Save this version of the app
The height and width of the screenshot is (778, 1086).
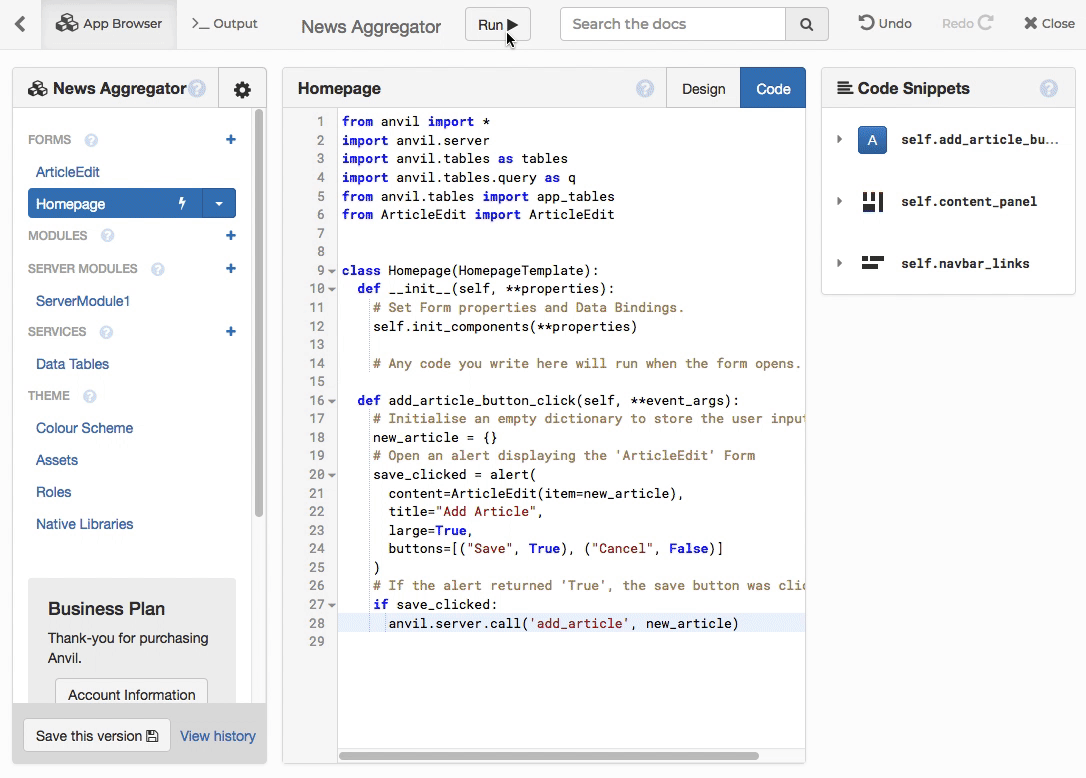pyautogui.click(x=97, y=736)
